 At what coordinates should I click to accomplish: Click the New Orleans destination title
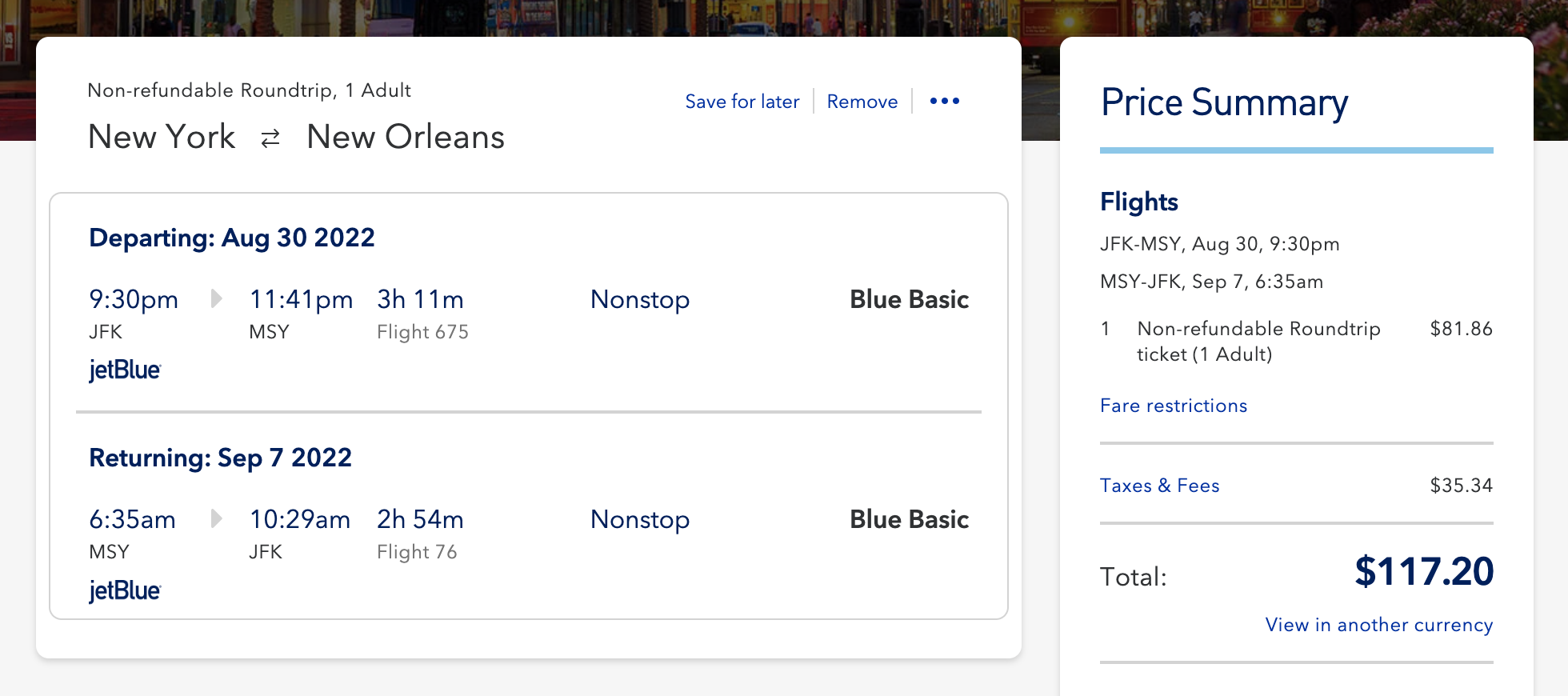click(406, 137)
